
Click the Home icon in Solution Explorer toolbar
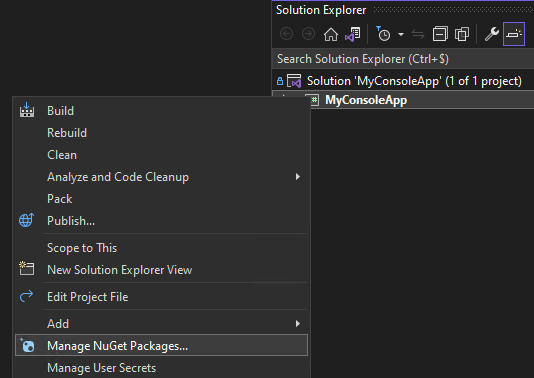[331, 34]
